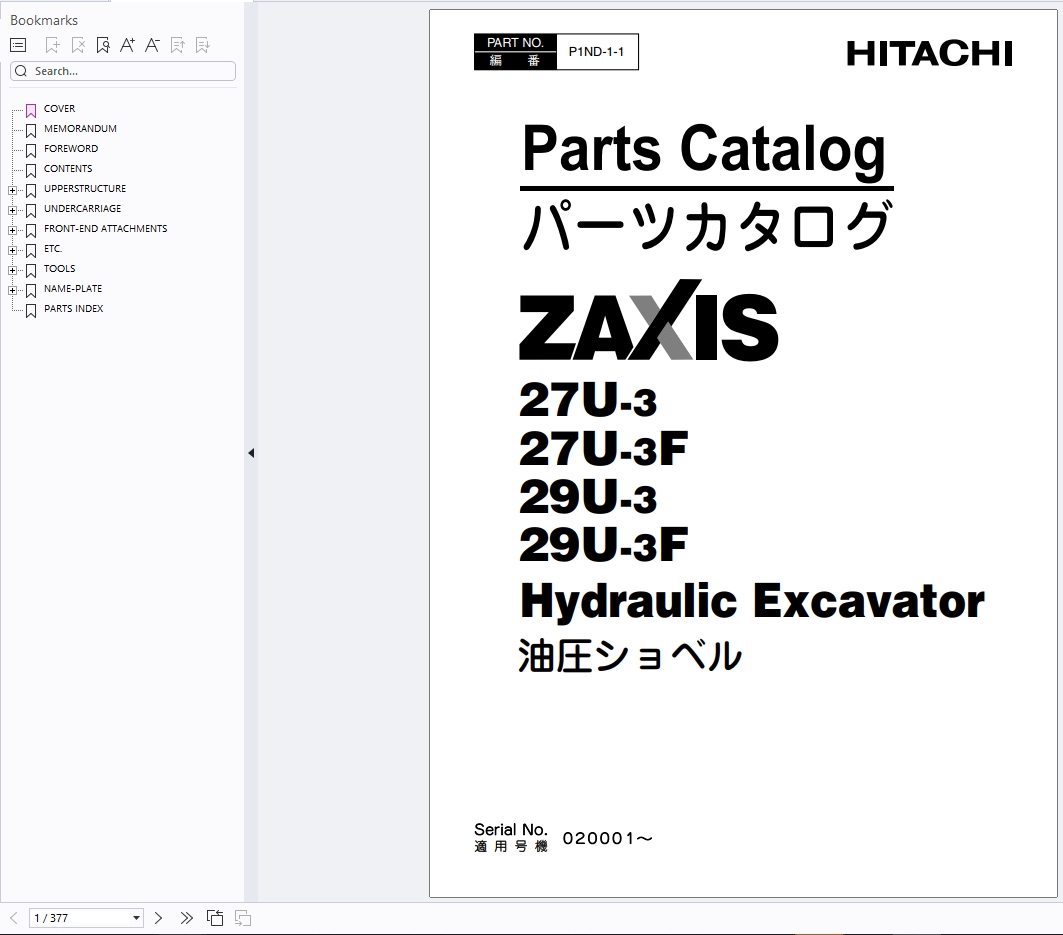Click the FOREWORD bookmark ribbon icon
The width and height of the screenshot is (1063, 935).
(x=31, y=151)
